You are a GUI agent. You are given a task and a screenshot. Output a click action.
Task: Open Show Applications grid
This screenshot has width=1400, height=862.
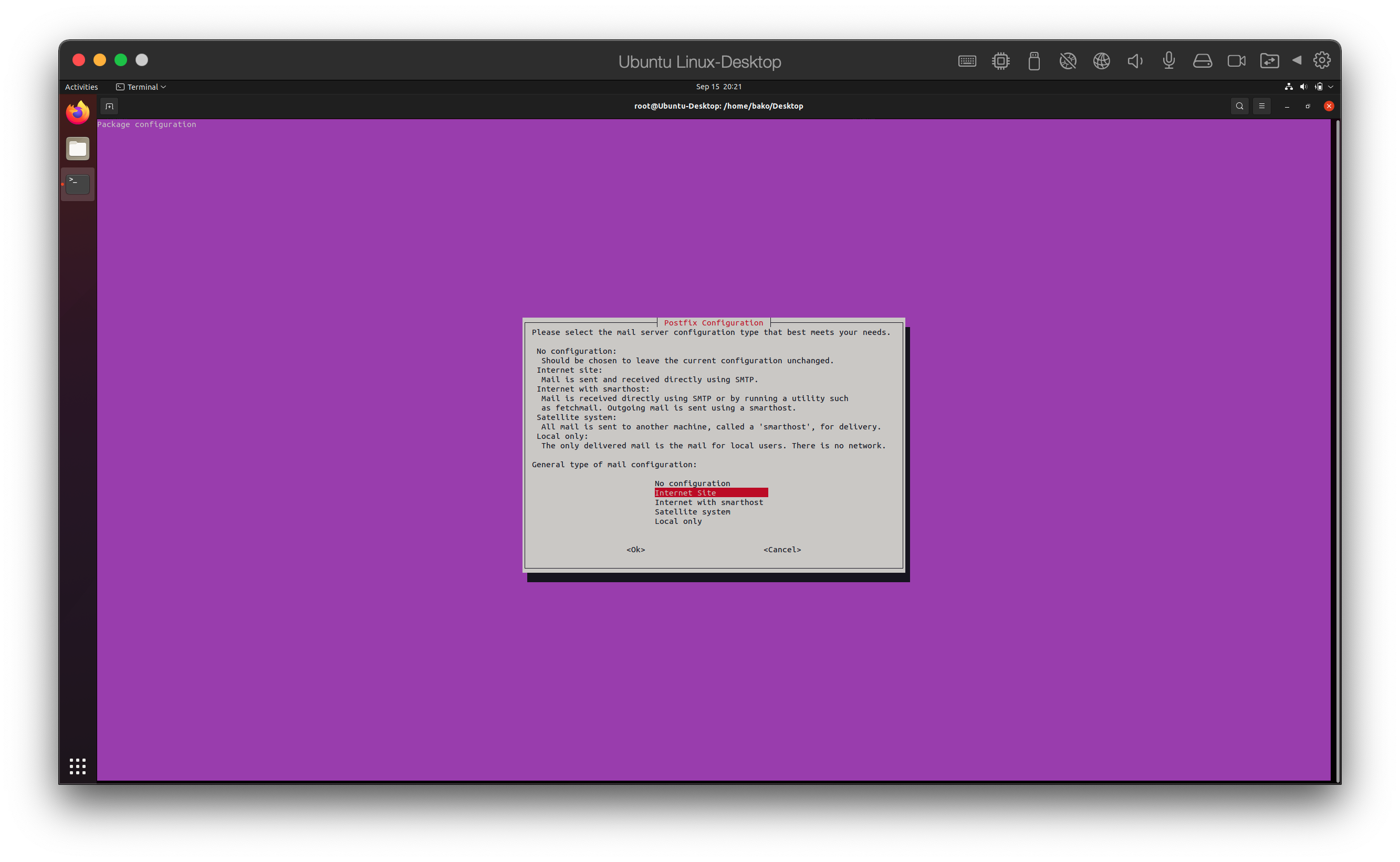(78, 766)
